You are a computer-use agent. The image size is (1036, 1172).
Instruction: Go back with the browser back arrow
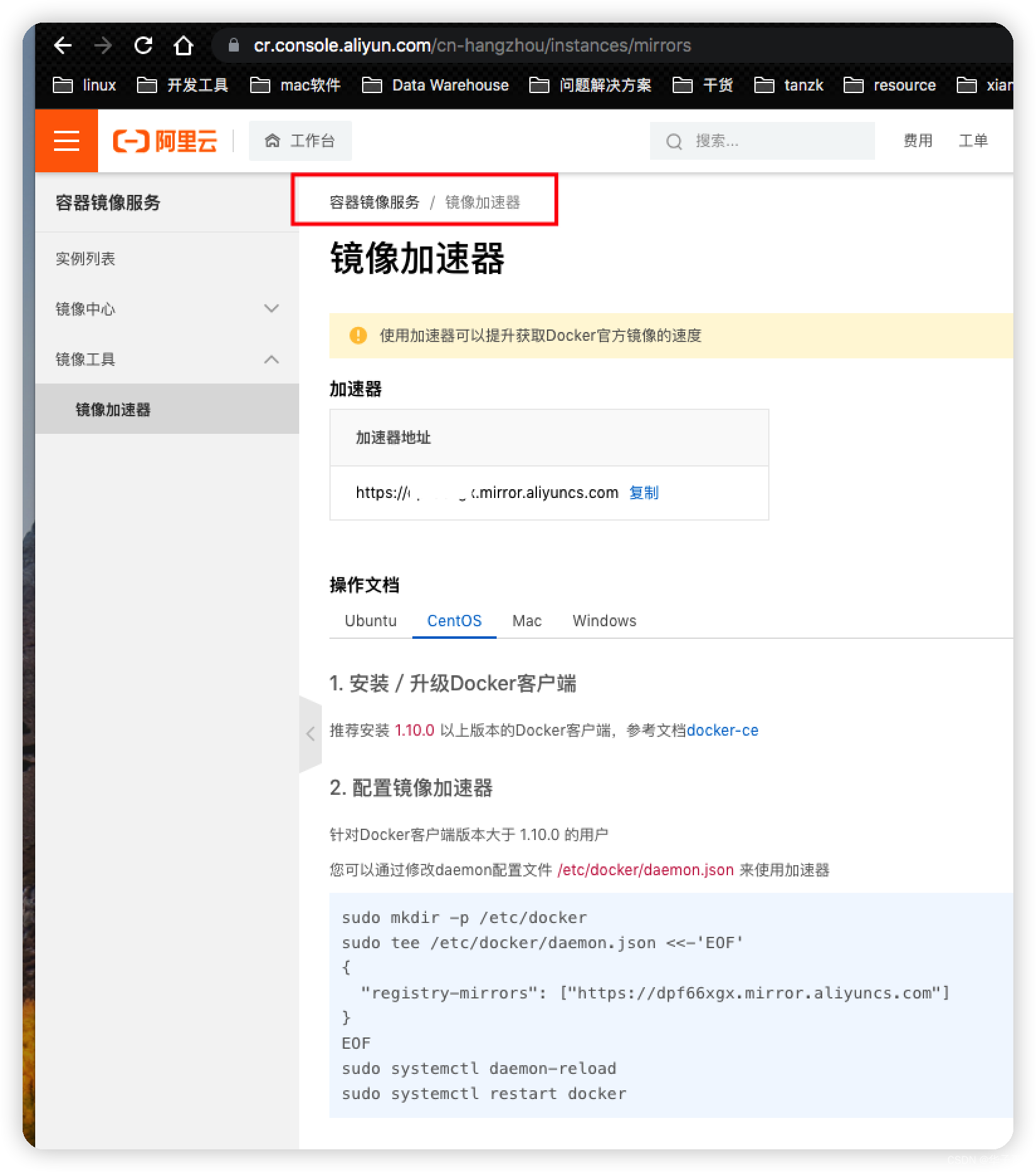coord(63,45)
